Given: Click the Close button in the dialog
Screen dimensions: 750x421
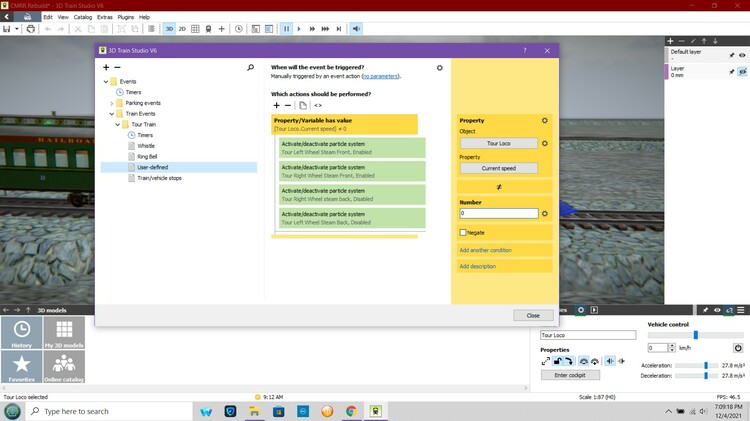Looking at the screenshot, I should pyautogui.click(x=533, y=315).
